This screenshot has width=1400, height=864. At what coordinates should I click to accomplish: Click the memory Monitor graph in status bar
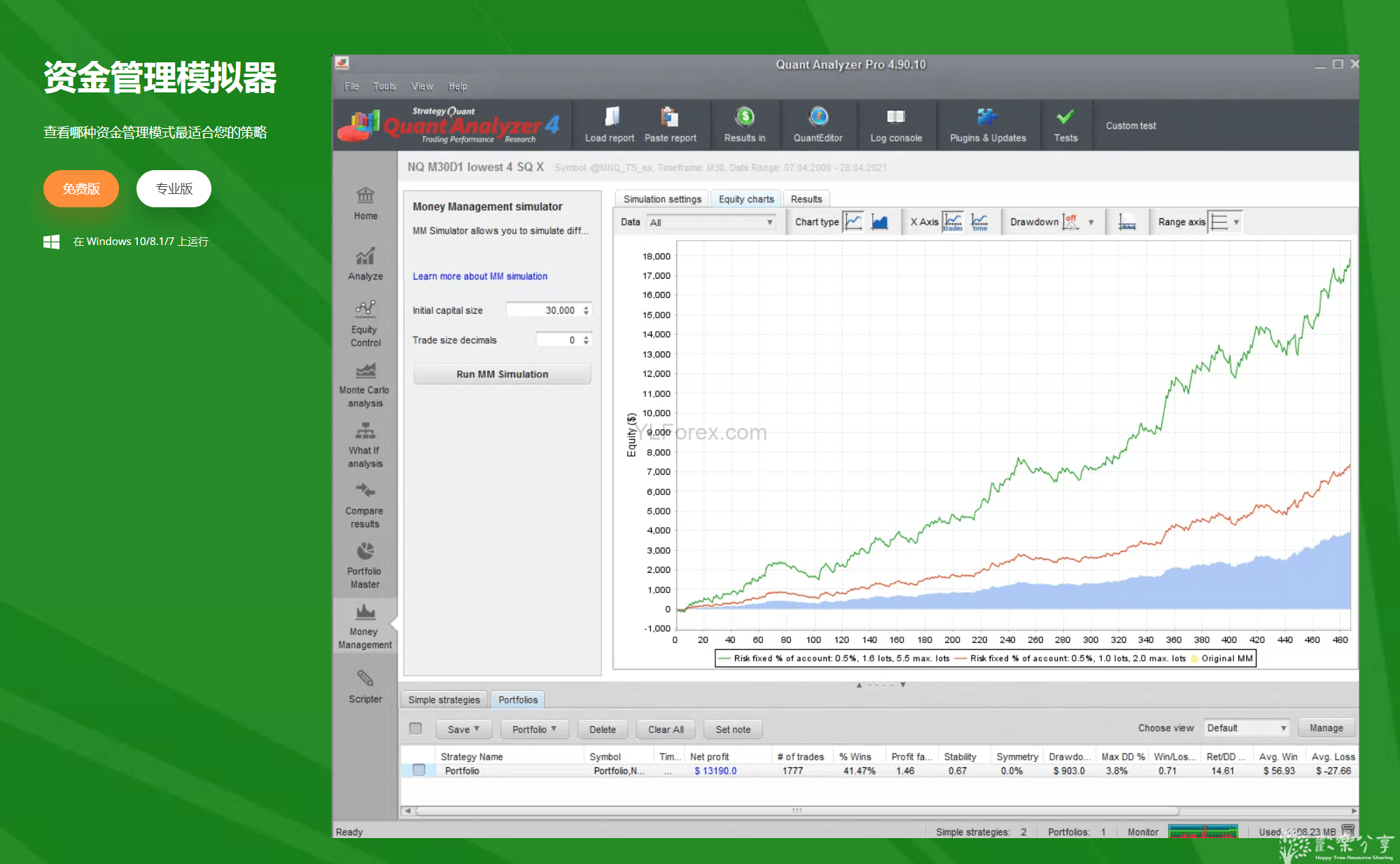[x=1203, y=832]
